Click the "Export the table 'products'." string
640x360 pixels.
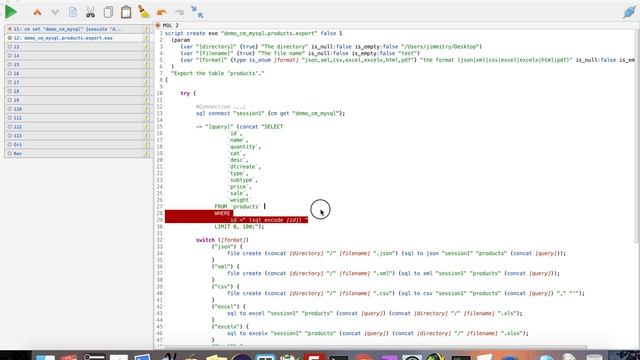pos(218,73)
